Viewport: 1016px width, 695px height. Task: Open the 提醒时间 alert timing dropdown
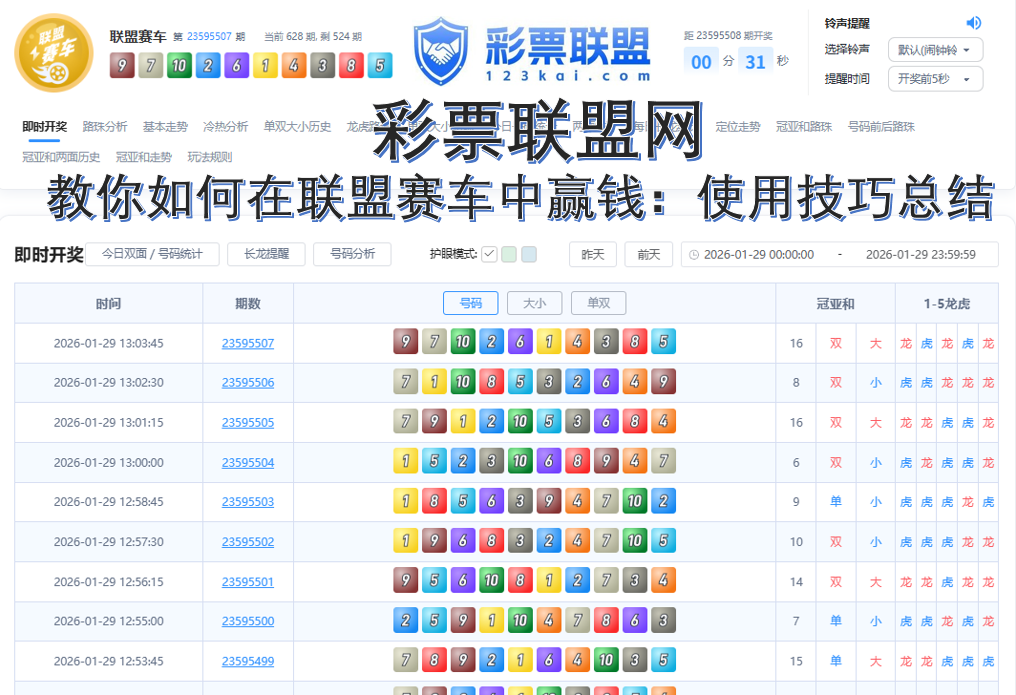click(x=935, y=79)
